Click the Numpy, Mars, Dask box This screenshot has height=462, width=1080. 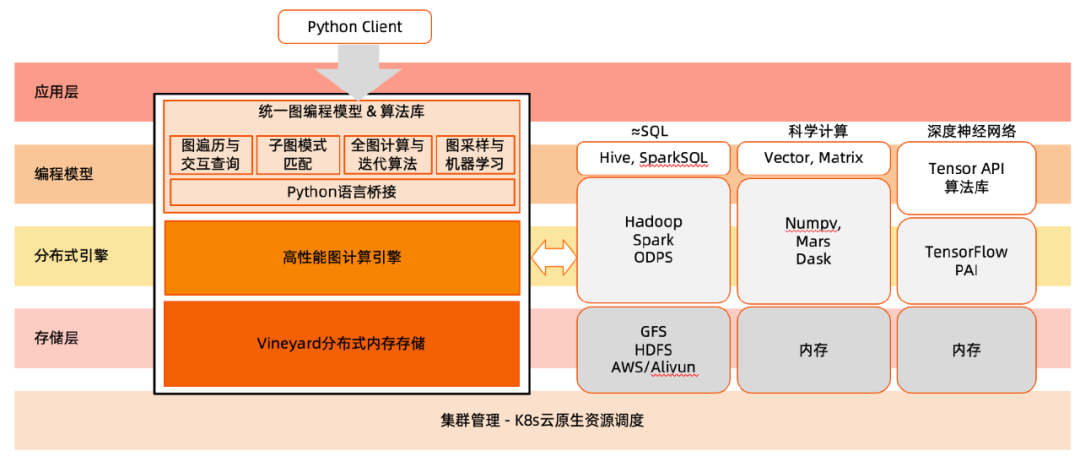coord(813,240)
